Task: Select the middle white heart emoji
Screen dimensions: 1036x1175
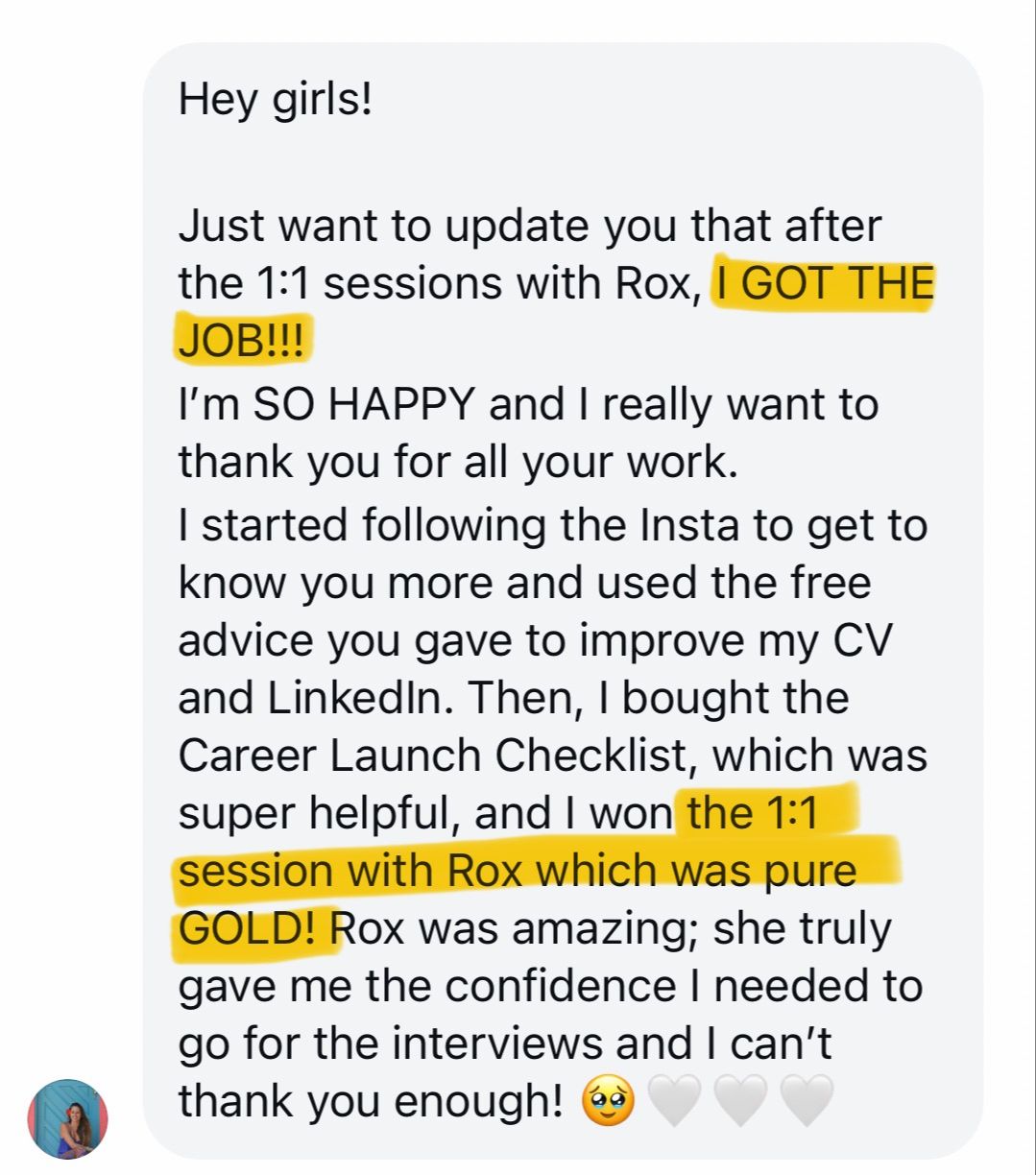Action: (741, 1101)
